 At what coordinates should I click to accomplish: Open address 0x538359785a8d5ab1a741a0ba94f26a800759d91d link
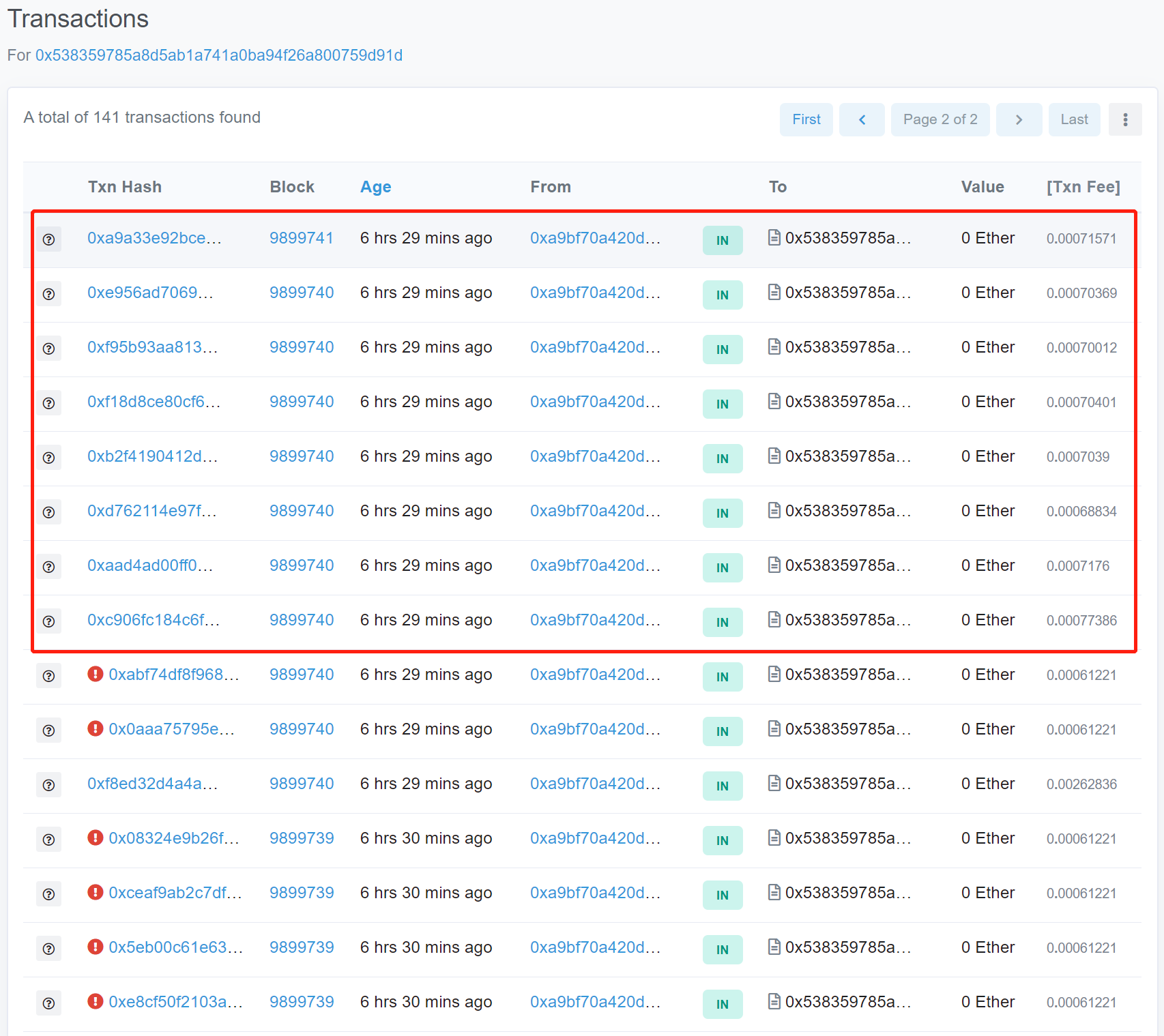pyautogui.click(x=218, y=55)
